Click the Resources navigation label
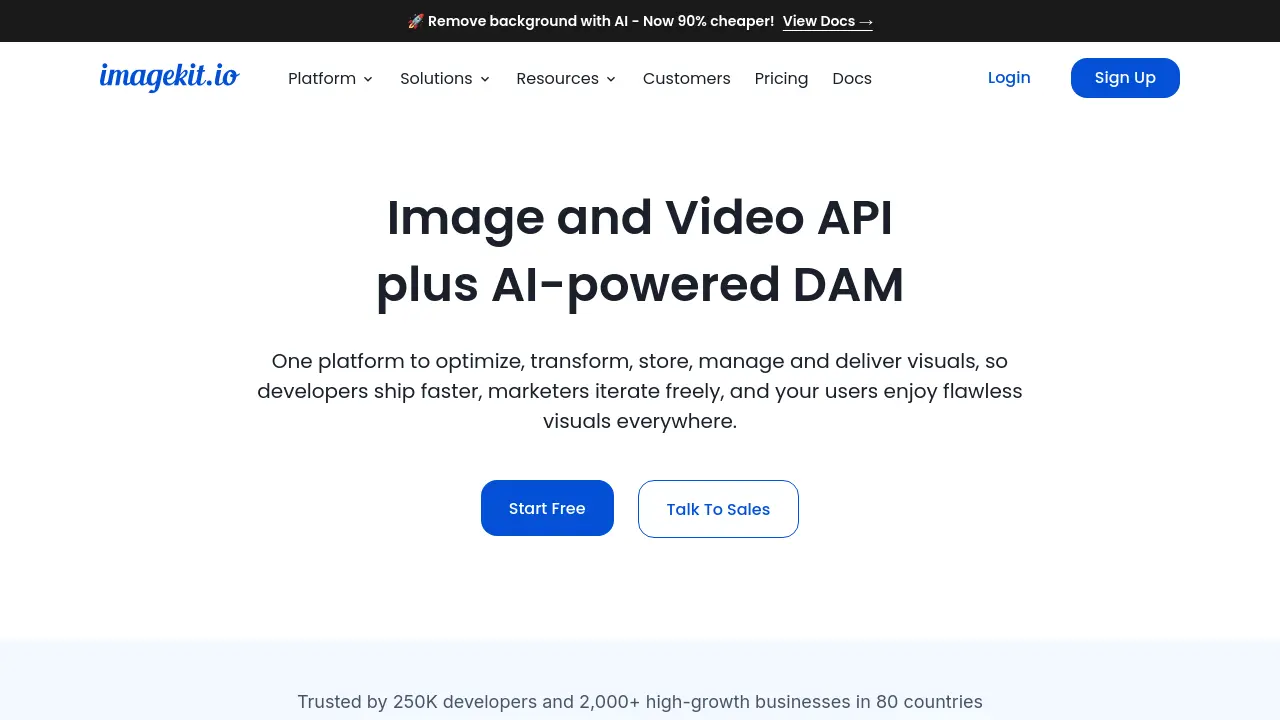The height and width of the screenshot is (720, 1280). (557, 78)
